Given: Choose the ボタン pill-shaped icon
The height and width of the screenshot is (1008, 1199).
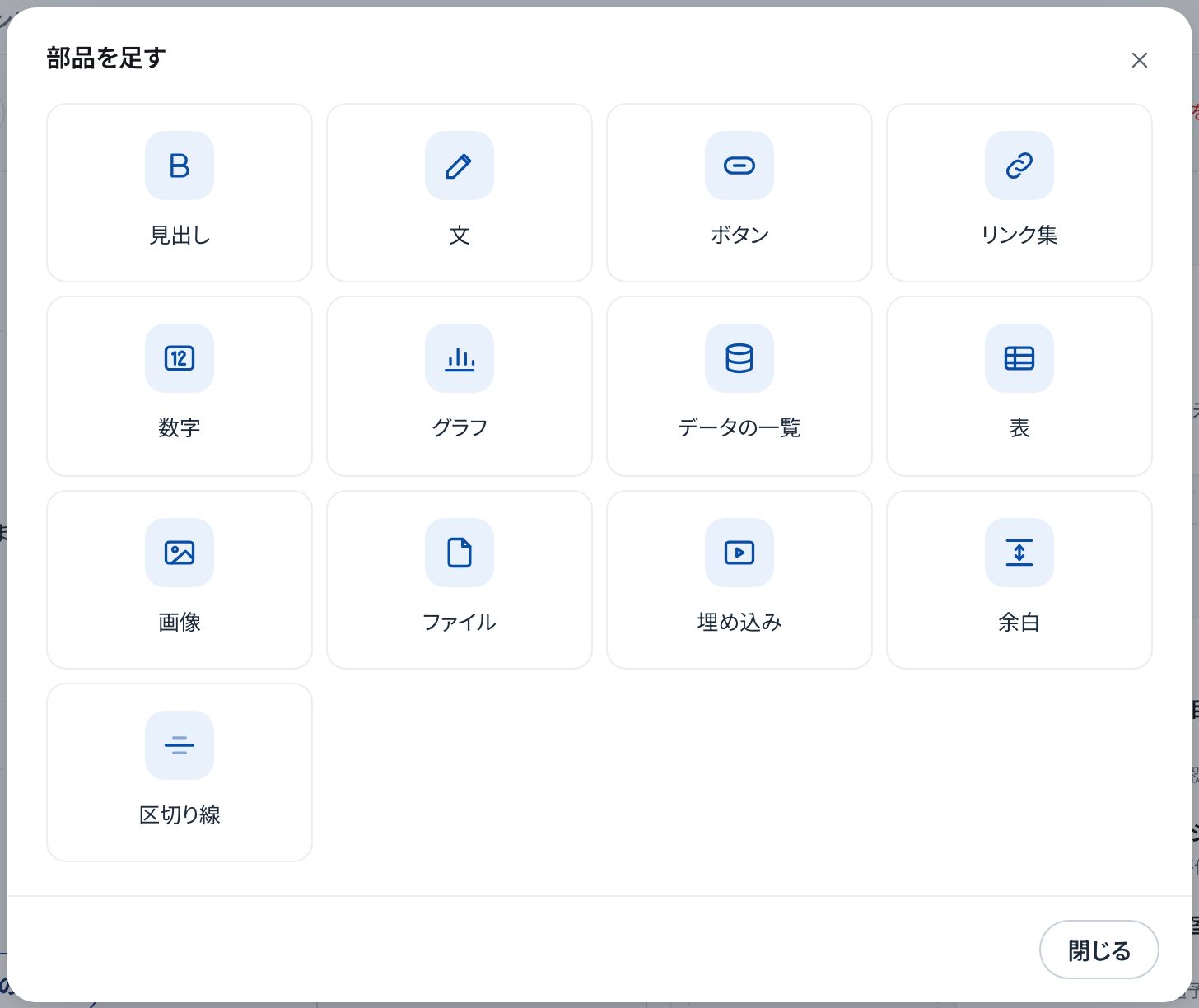Looking at the screenshot, I should (x=739, y=166).
